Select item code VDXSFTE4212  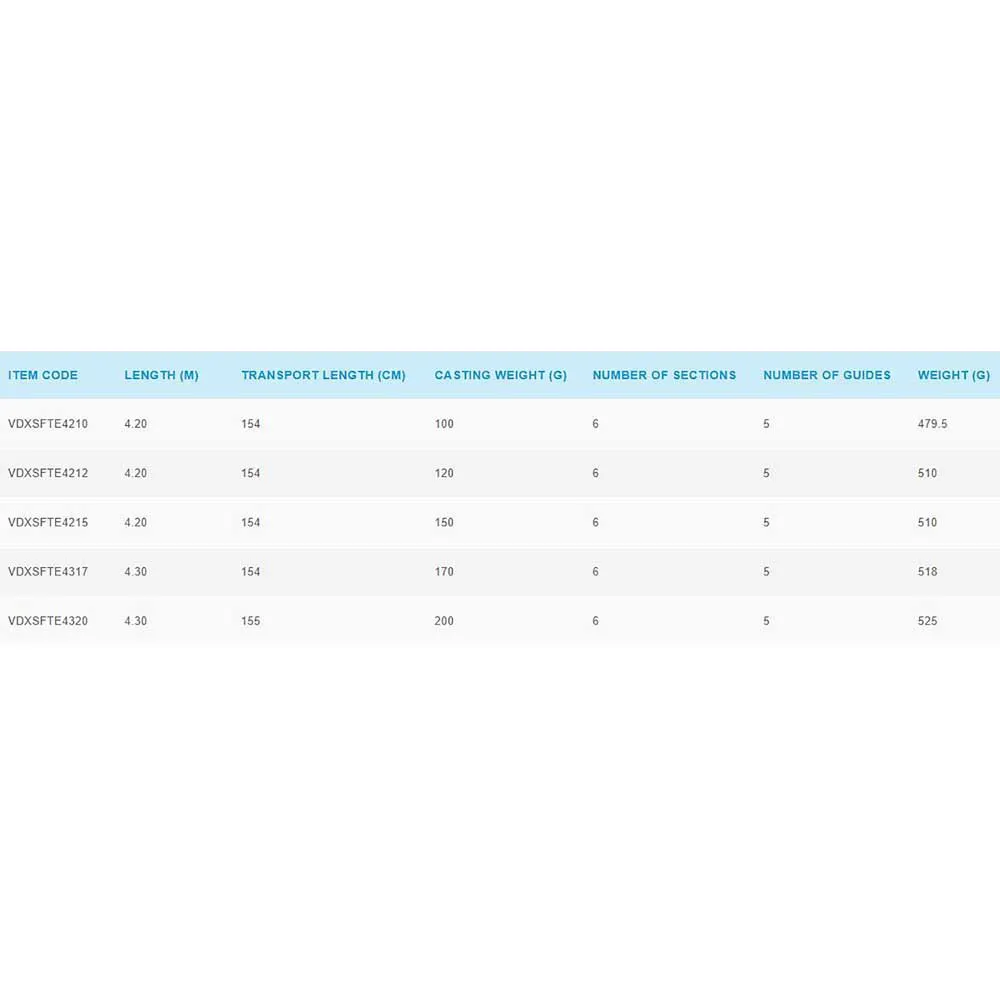48,473
